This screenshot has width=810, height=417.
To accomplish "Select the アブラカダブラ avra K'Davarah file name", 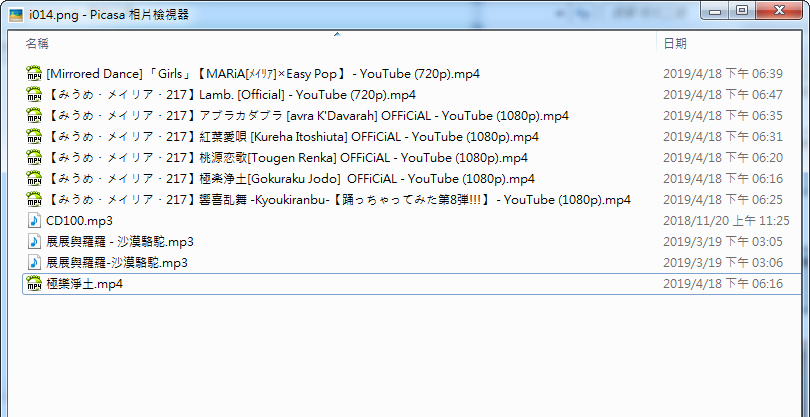I will click(x=307, y=116).
